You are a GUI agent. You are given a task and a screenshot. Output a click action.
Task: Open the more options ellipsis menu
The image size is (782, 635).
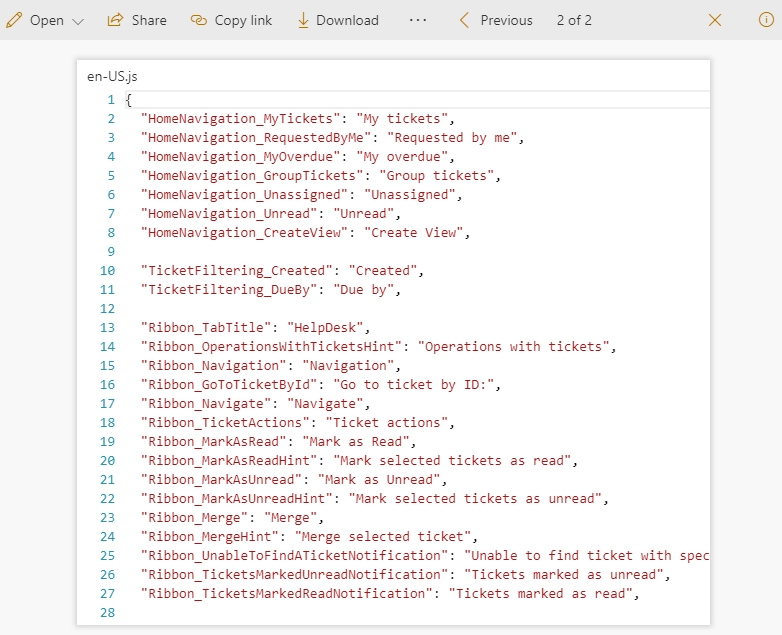(418, 20)
